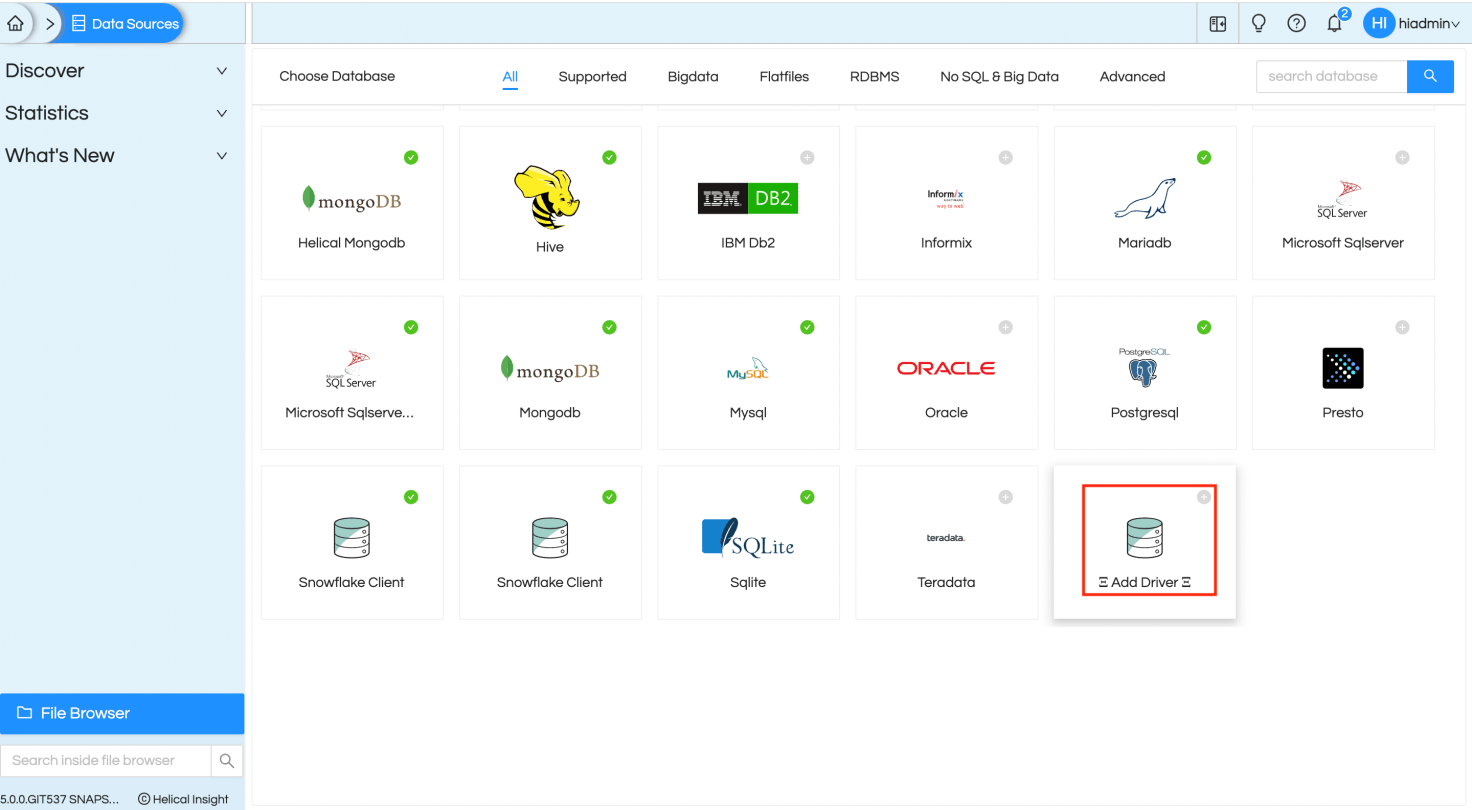Image resolution: width=1472 pixels, height=810 pixels.
Task: Open the File Browser button
Action: pyautogui.click(x=122, y=713)
